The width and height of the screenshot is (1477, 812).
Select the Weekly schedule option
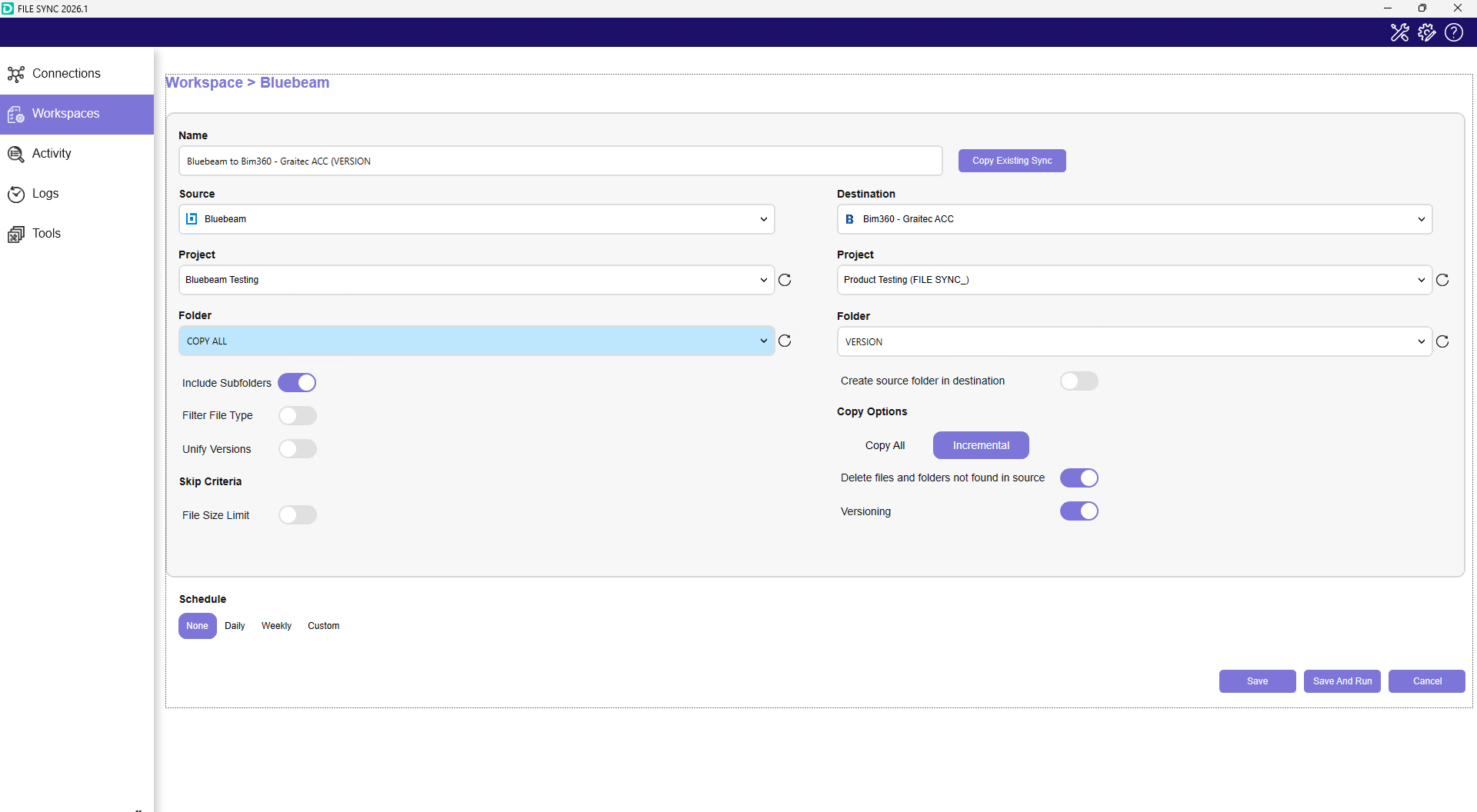coord(276,626)
